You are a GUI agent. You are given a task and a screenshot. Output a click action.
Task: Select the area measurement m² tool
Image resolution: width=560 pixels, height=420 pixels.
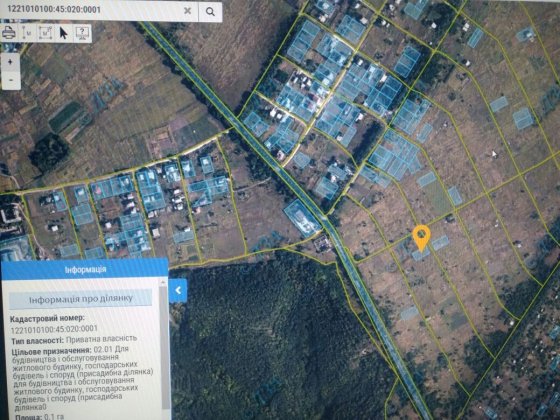click(45, 33)
